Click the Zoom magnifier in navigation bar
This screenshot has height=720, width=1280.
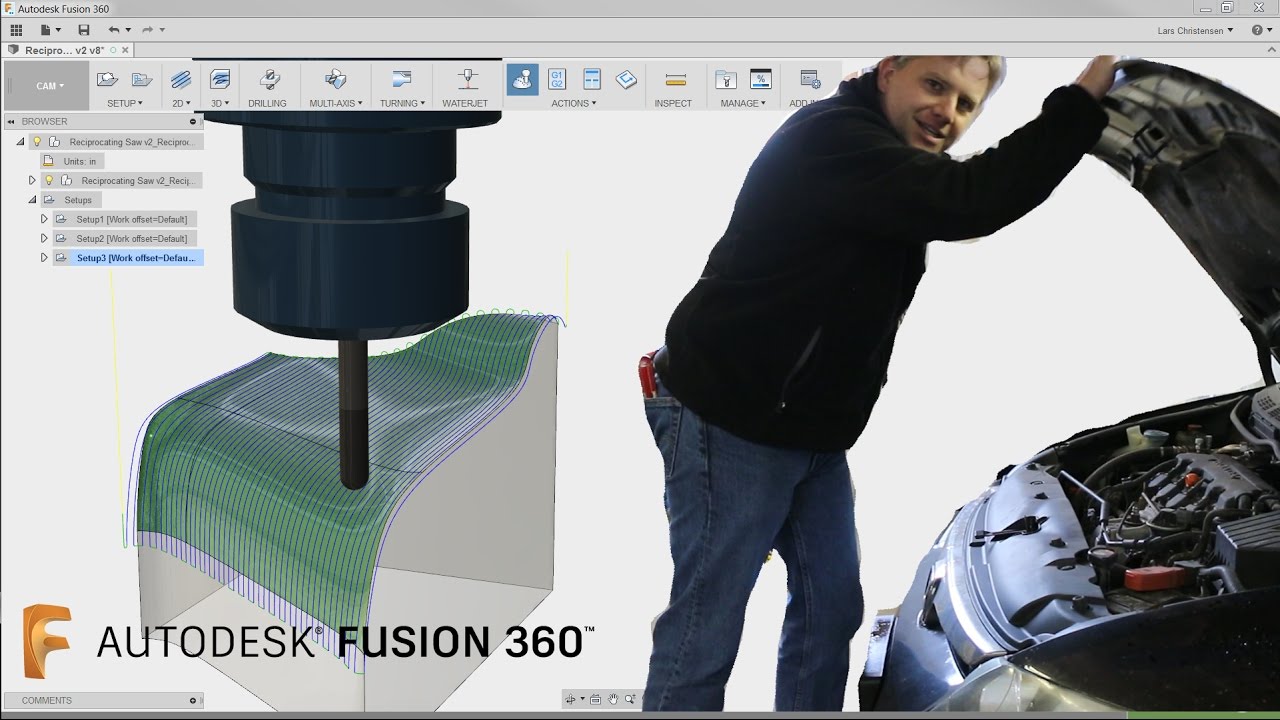(x=630, y=700)
